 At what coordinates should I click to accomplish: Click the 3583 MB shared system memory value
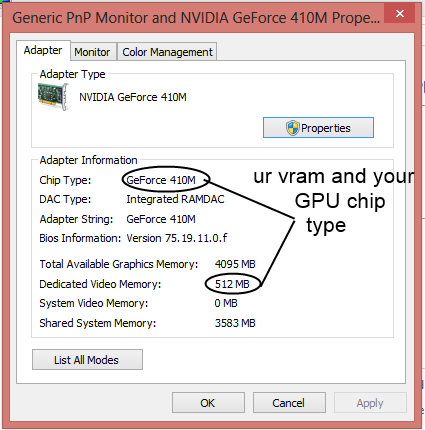tap(235, 323)
